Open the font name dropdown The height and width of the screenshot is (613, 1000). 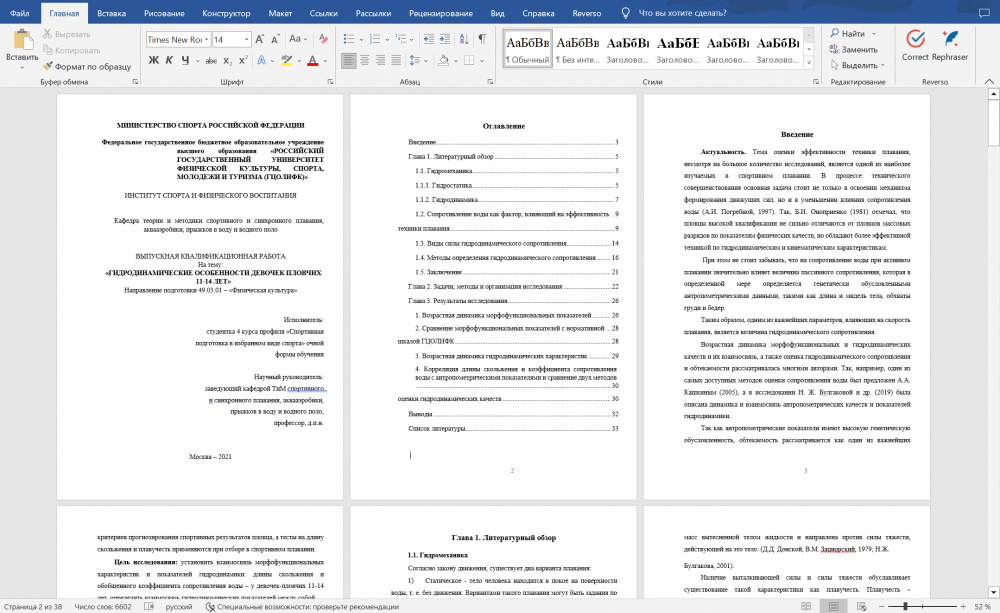tap(207, 40)
